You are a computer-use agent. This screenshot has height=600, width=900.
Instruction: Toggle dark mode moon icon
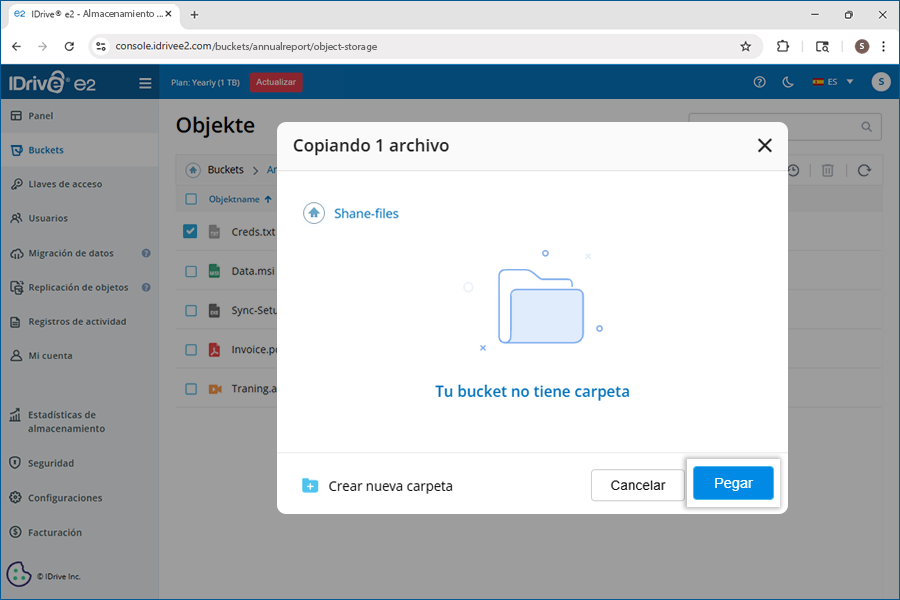click(788, 82)
